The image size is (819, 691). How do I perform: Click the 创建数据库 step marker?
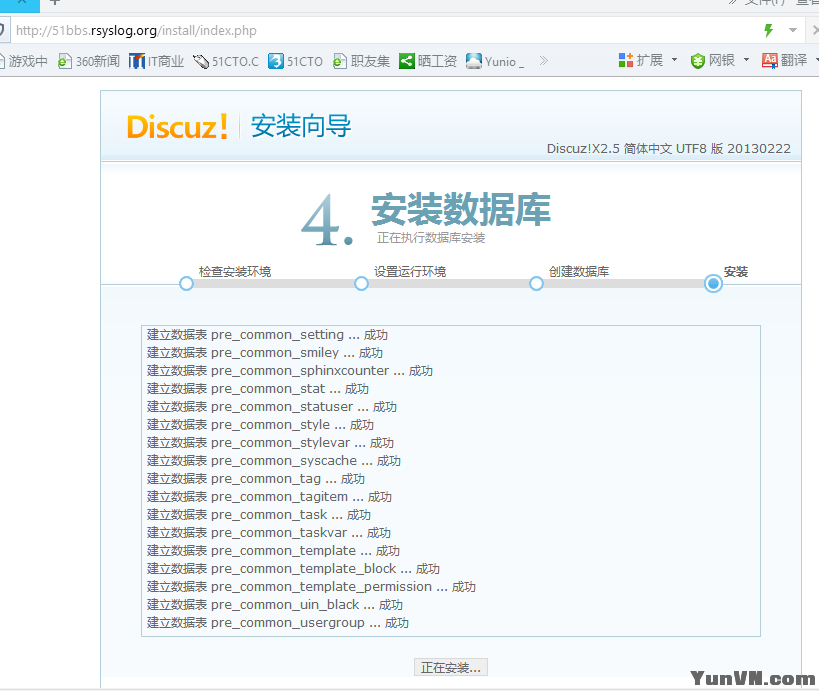[536, 284]
